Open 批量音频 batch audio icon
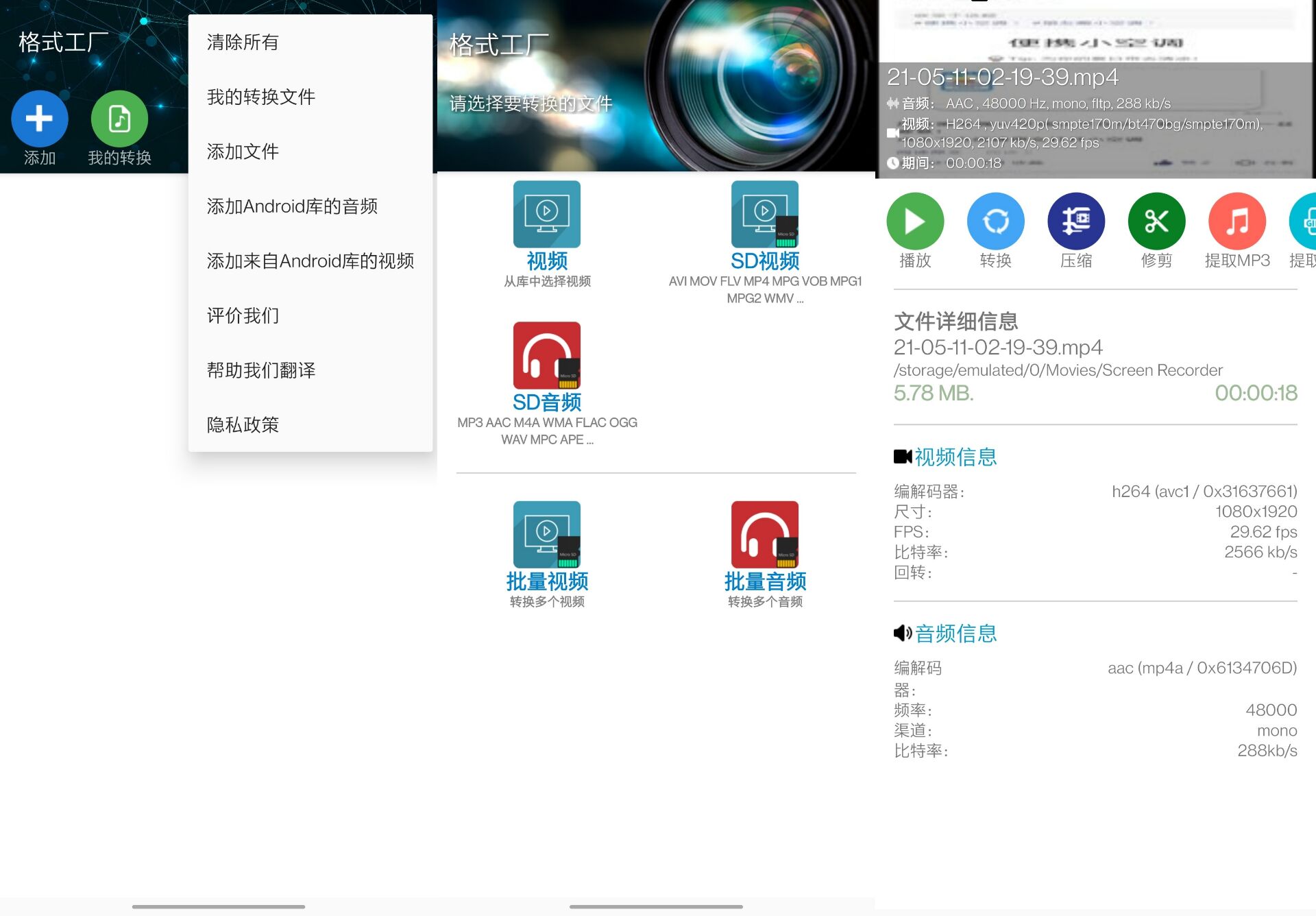This screenshot has width=1316, height=916. point(764,535)
